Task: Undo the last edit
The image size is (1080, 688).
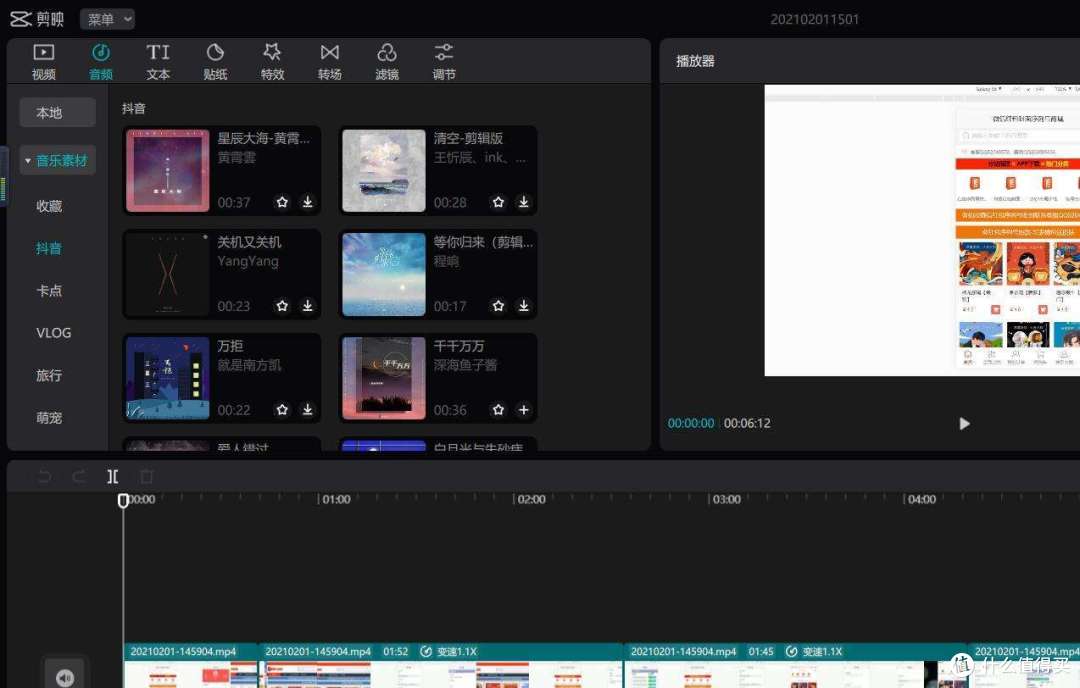Action: [44, 476]
